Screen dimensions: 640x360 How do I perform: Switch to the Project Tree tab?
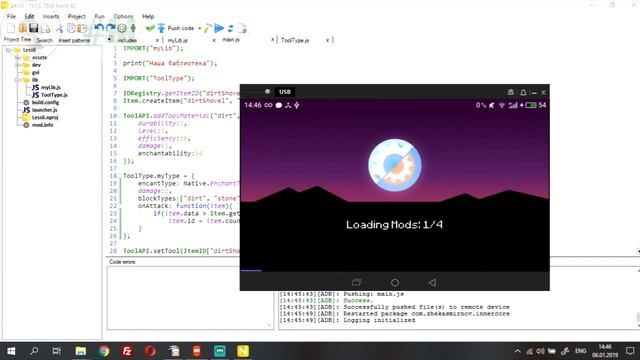(18, 40)
